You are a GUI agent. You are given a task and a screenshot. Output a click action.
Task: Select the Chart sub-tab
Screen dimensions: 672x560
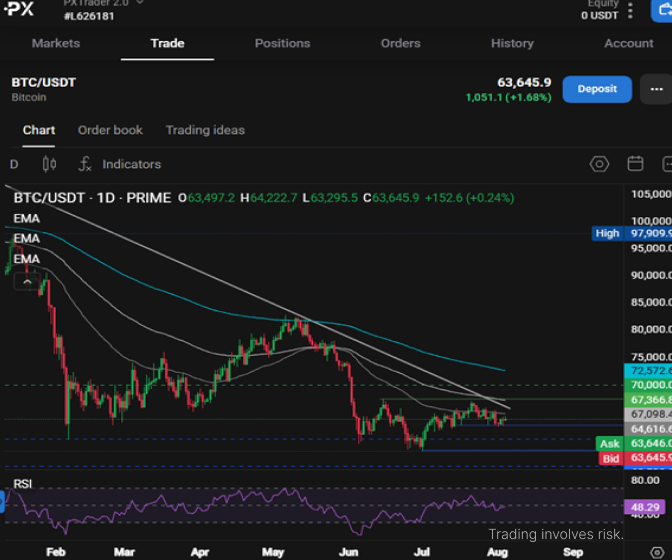[39, 130]
